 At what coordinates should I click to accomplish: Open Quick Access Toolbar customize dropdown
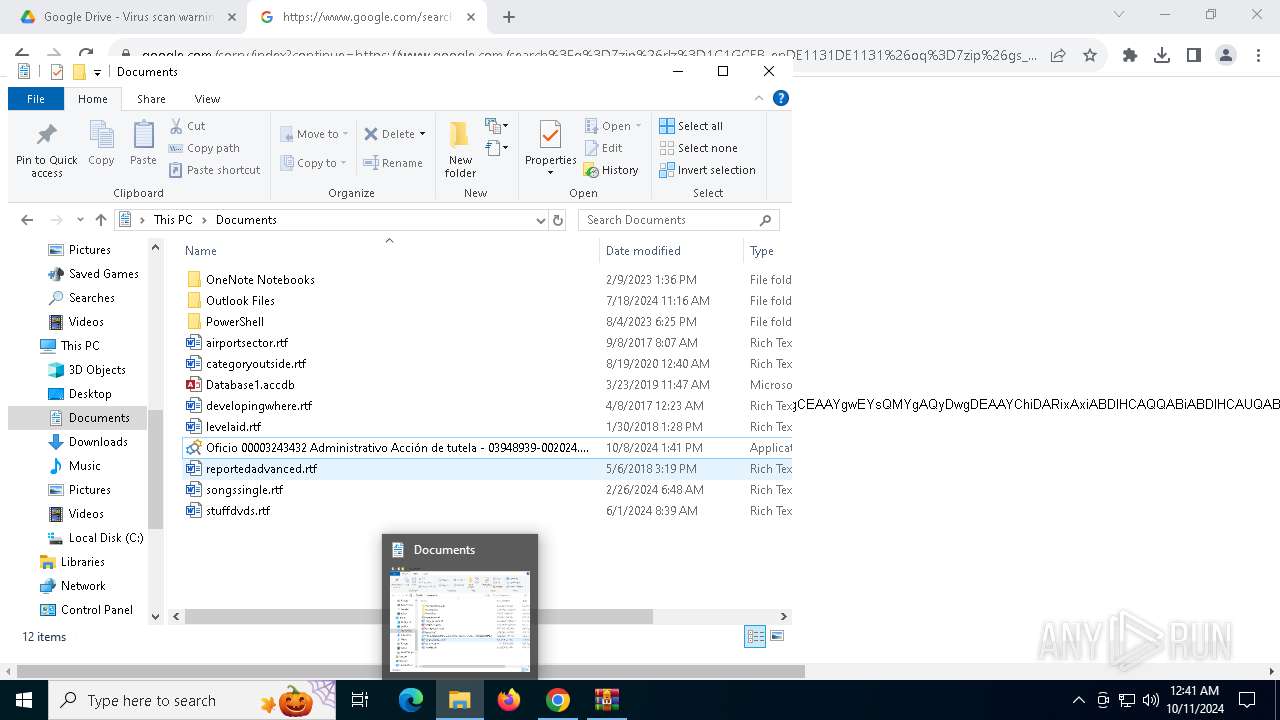(97, 72)
